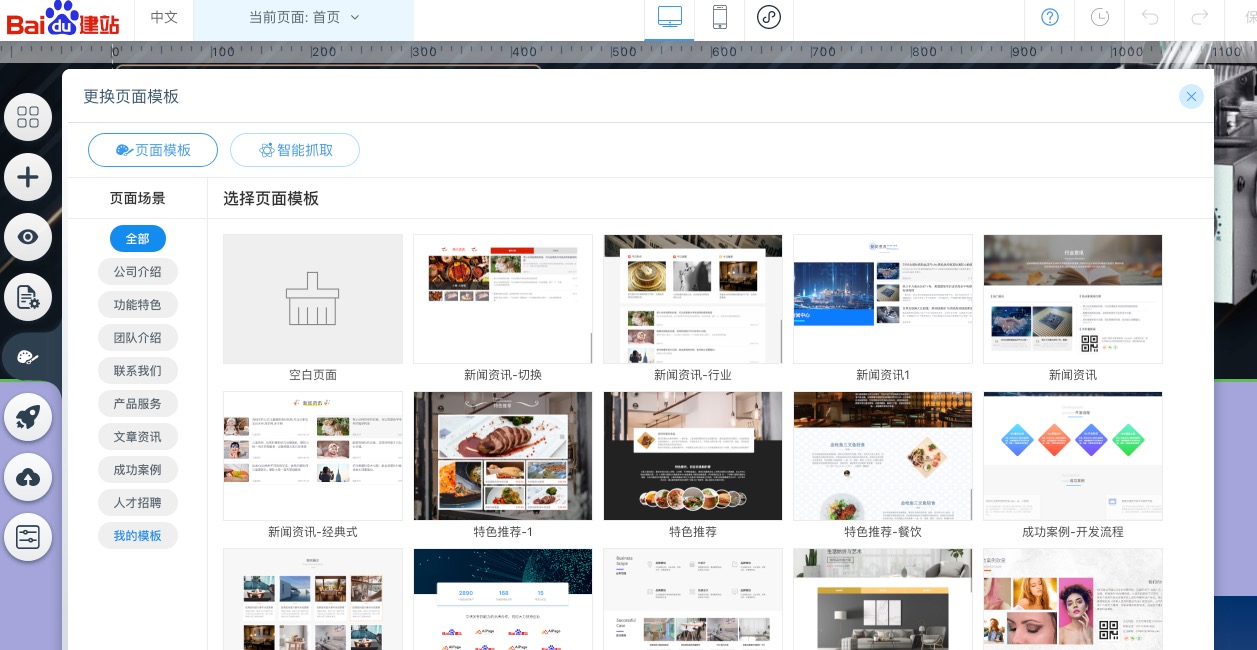Choose the 空白页面 blank template

tap(313, 299)
